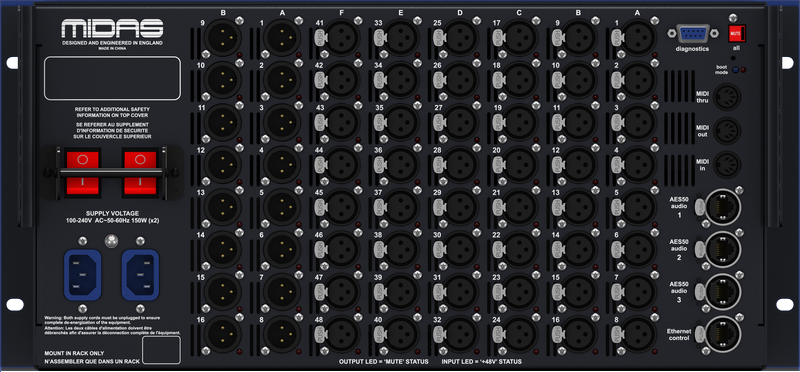800x372 pixels.
Task: Push the blue boot mode button
Action: tap(735, 70)
